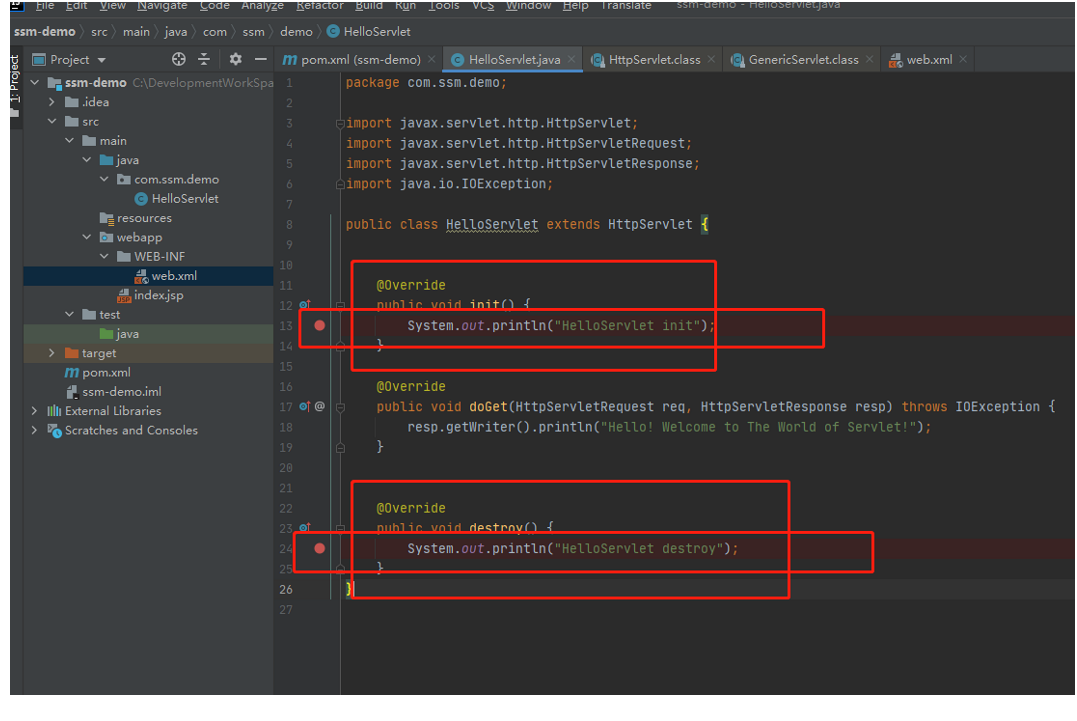Collapse the main folder
Image resolution: width=1077 pixels, height=721 pixels.
point(69,140)
